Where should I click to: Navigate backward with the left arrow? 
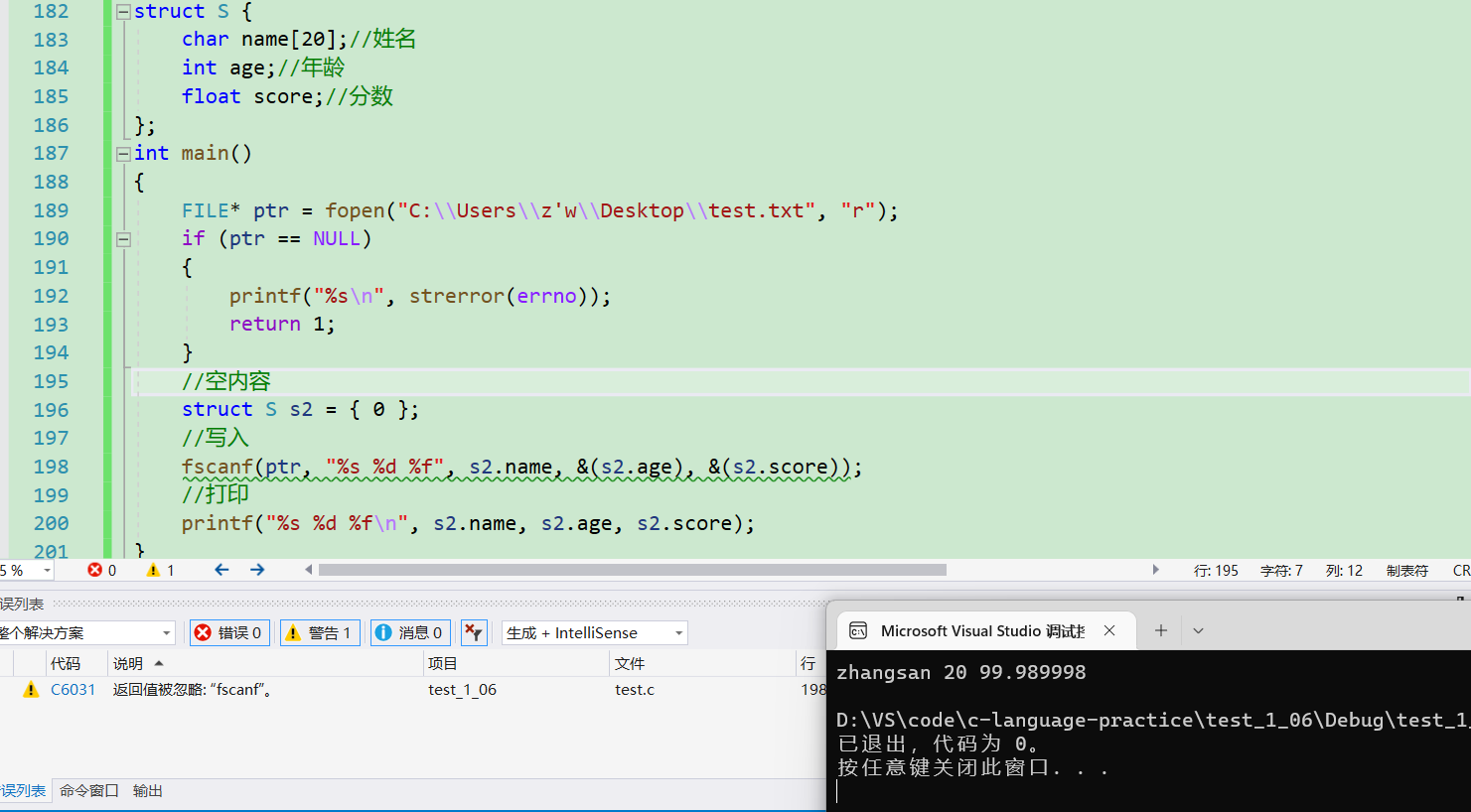pyautogui.click(x=221, y=570)
